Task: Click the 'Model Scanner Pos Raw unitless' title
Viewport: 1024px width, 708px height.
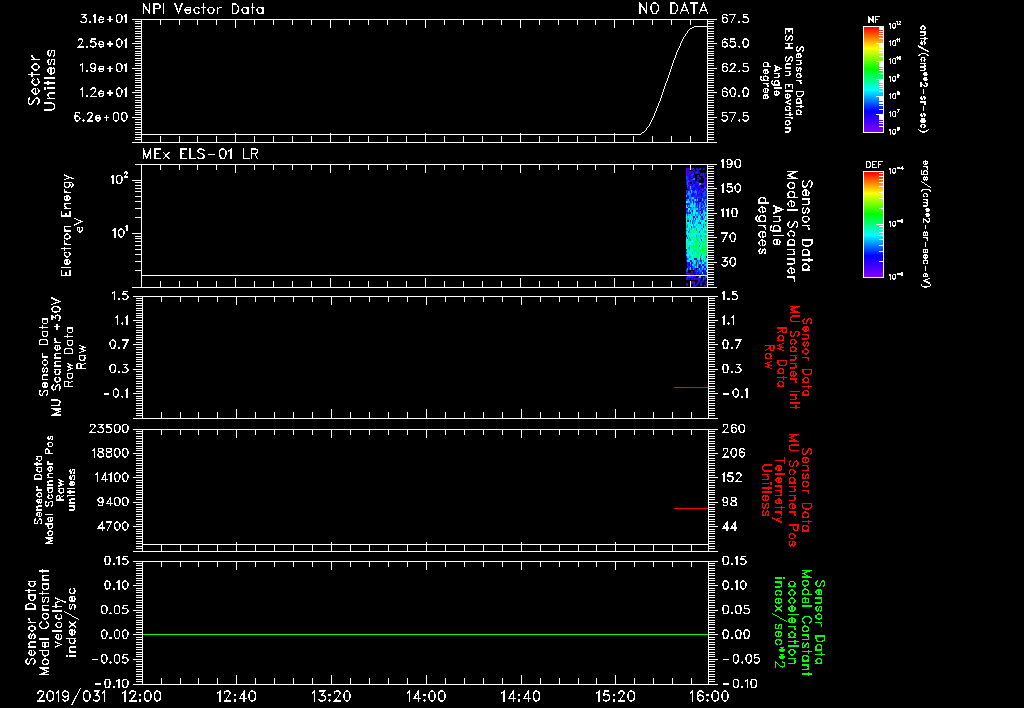Action: 55,490
